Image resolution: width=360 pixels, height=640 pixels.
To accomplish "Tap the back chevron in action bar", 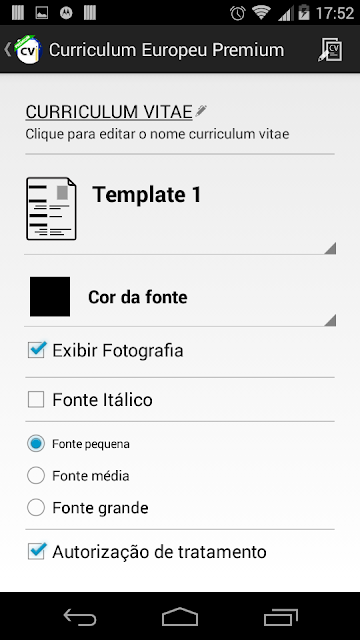I will click(x=7, y=49).
